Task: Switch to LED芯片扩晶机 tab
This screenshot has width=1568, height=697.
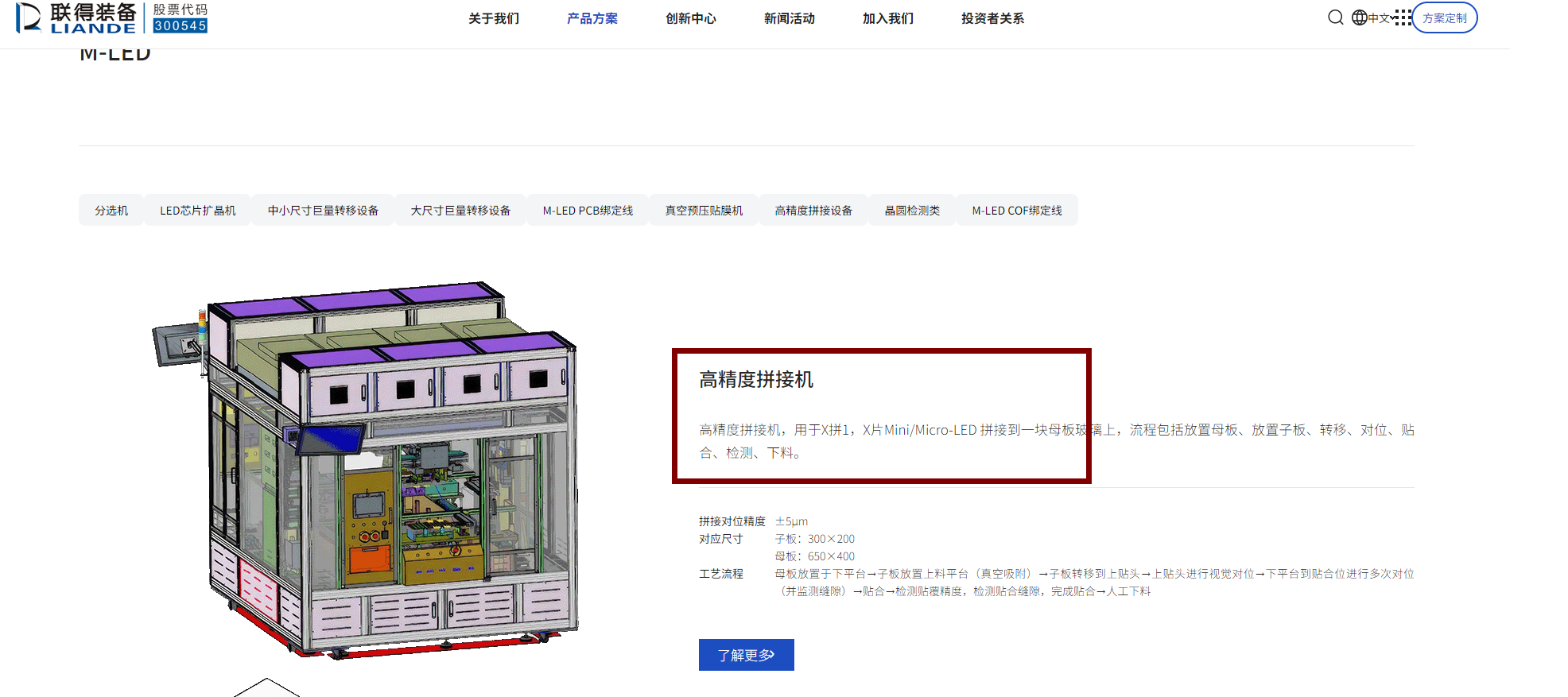Action: 197,210
